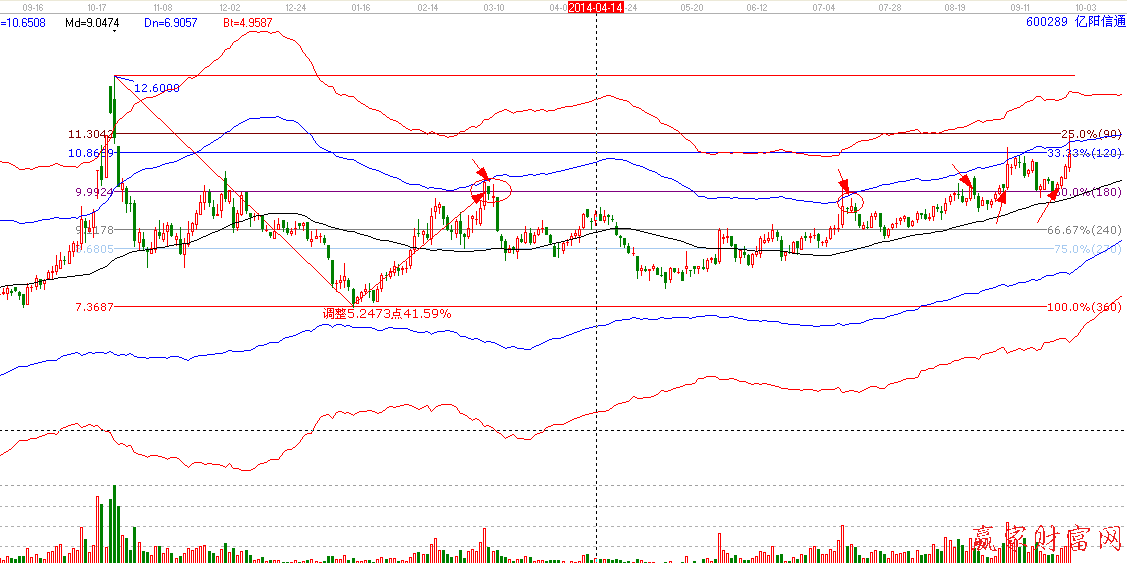Screen dimensions: 1127x563
Task: Select the 75.0%(270) retracement level label
Action: (x=1088, y=249)
